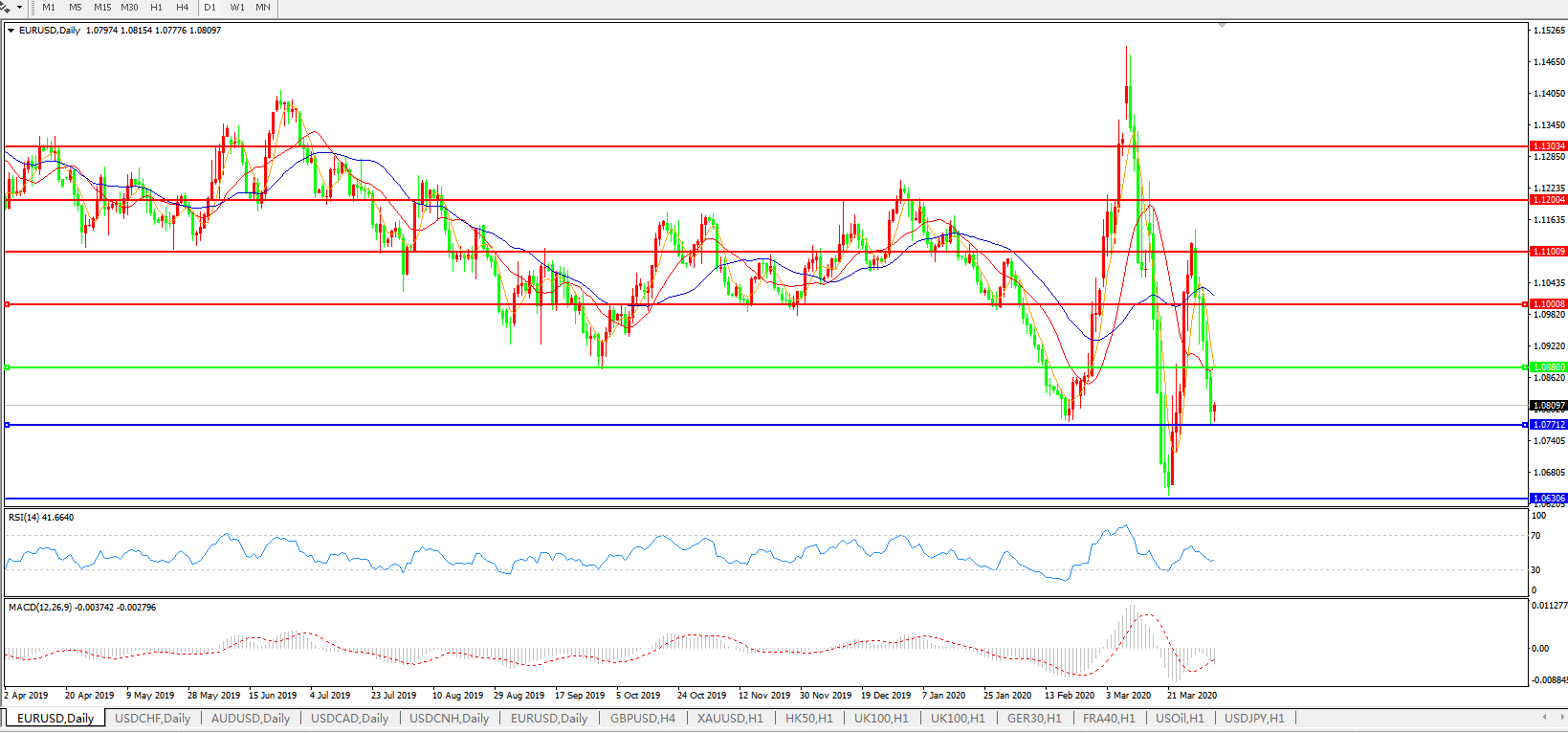
Task: Activate the H4 timeframe
Action: click(183, 7)
